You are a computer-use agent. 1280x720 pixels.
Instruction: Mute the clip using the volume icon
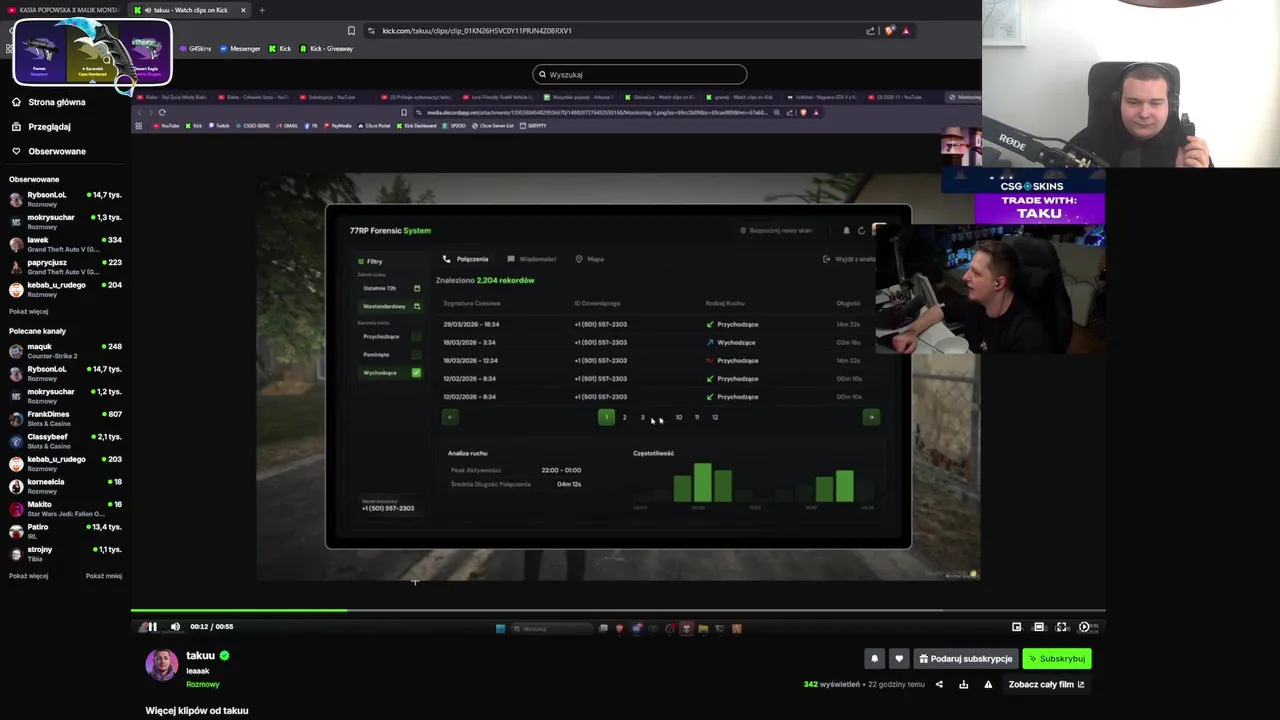tap(175, 627)
